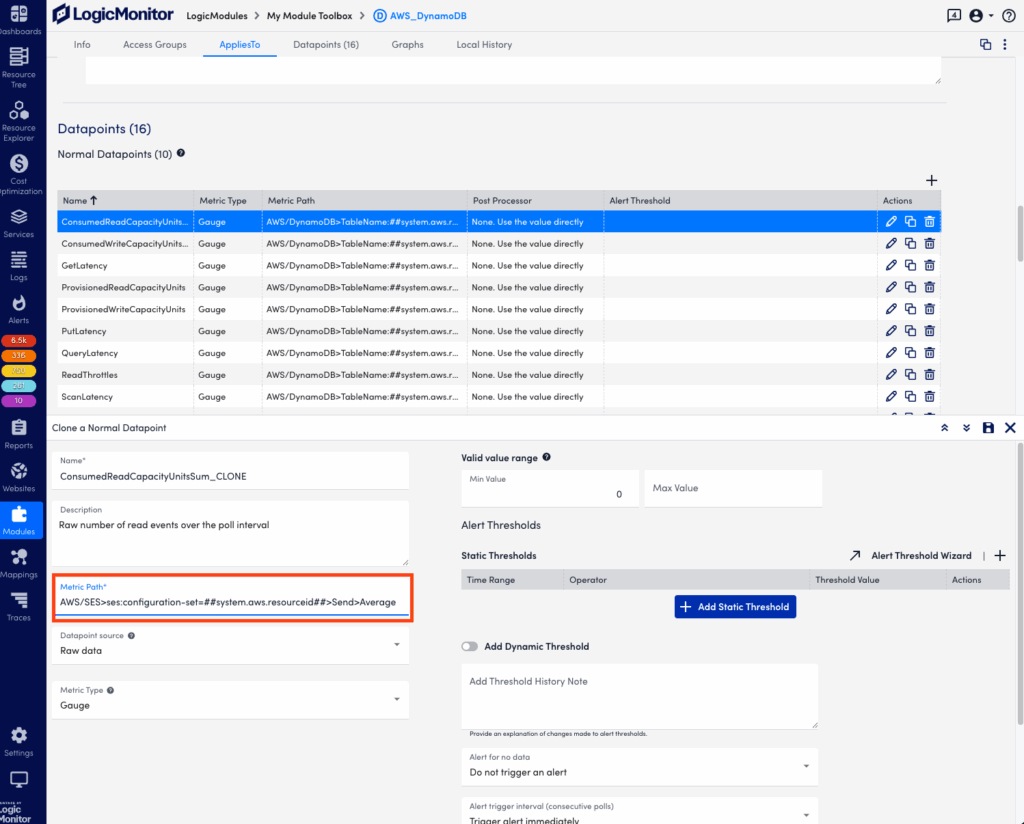Open Resource Tree in sidebar
The image size is (1024, 824).
[x=19, y=67]
